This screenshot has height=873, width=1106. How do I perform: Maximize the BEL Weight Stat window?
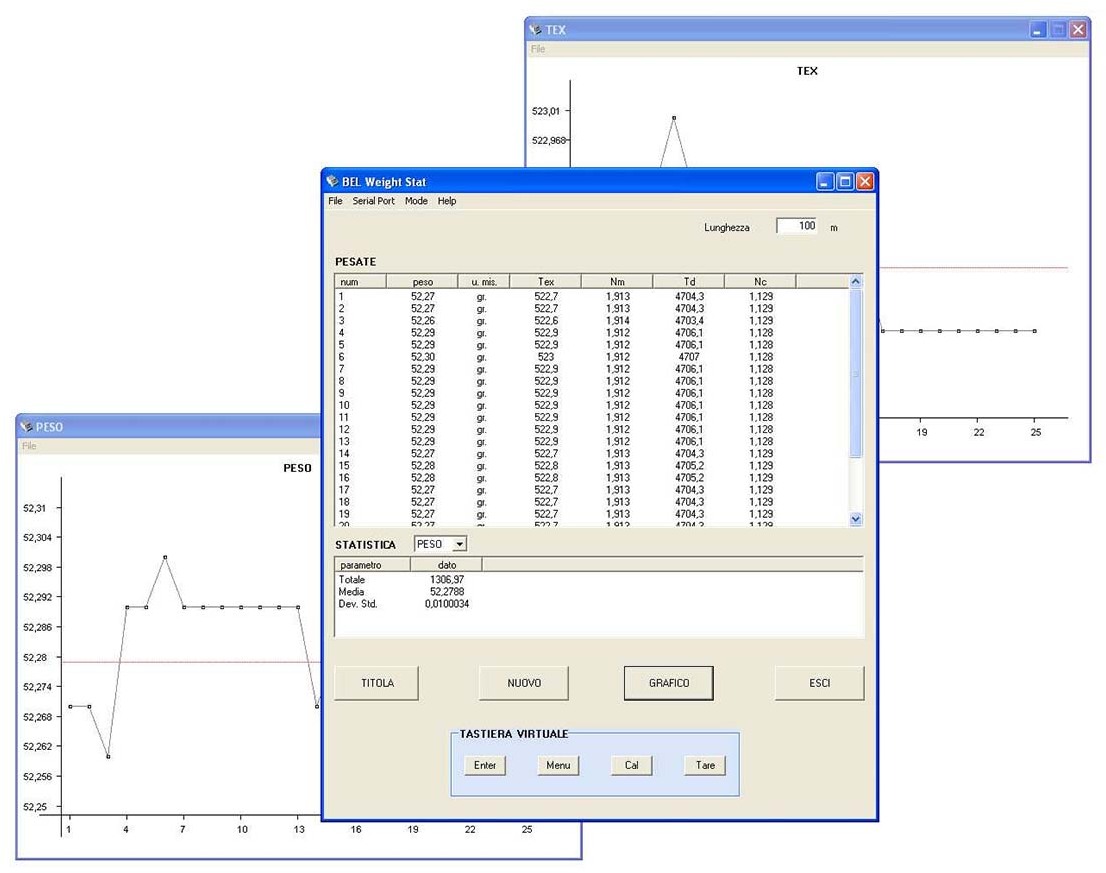point(845,182)
